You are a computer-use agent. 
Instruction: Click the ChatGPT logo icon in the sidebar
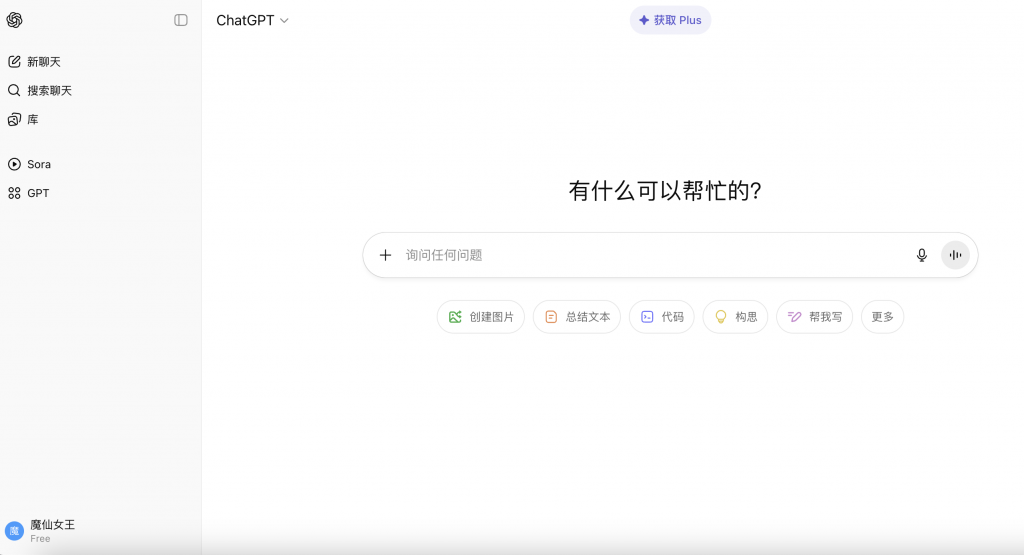14,20
